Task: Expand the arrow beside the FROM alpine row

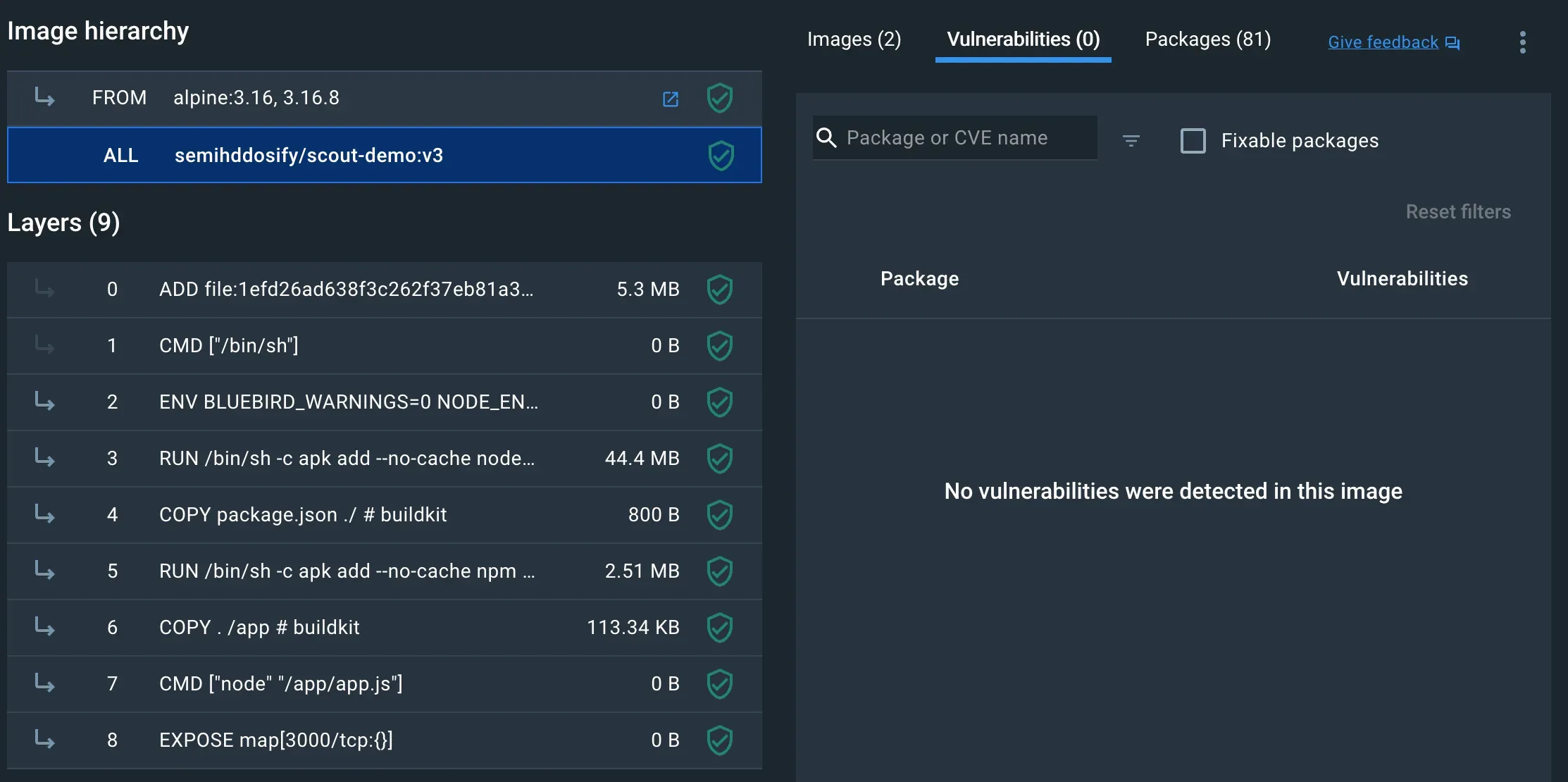Action: pos(44,98)
